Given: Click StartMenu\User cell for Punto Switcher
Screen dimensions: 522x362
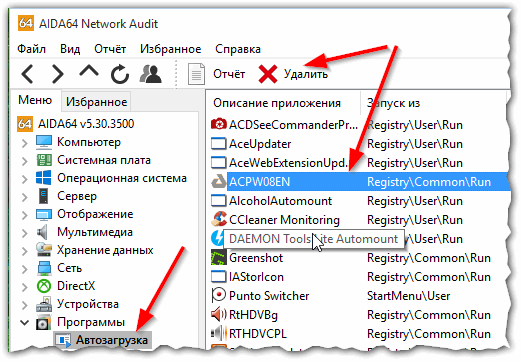Looking at the screenshot, I should [x=408, y=296].
